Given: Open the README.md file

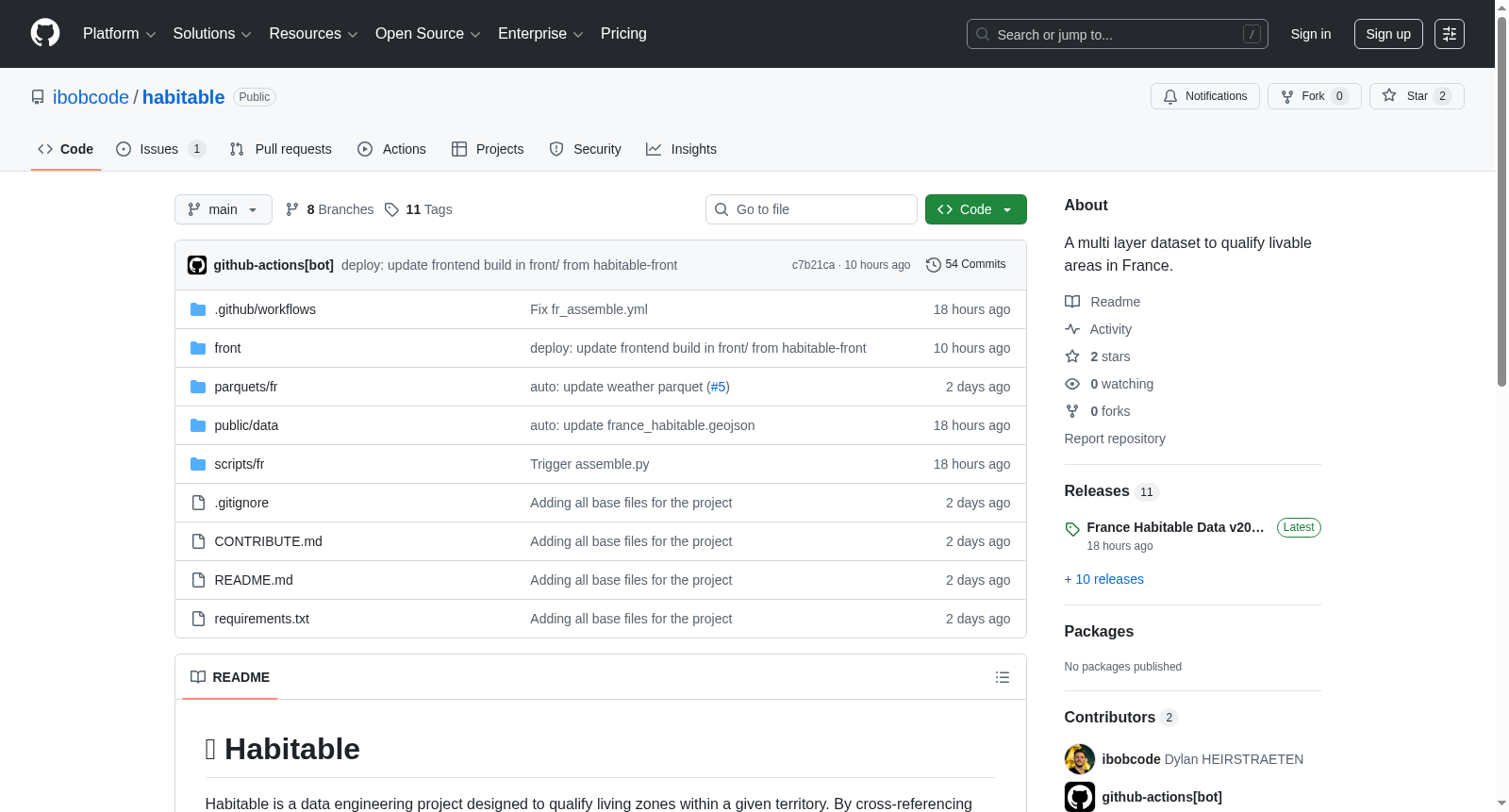Looking at the screenshot, I should tap(254, 580).
